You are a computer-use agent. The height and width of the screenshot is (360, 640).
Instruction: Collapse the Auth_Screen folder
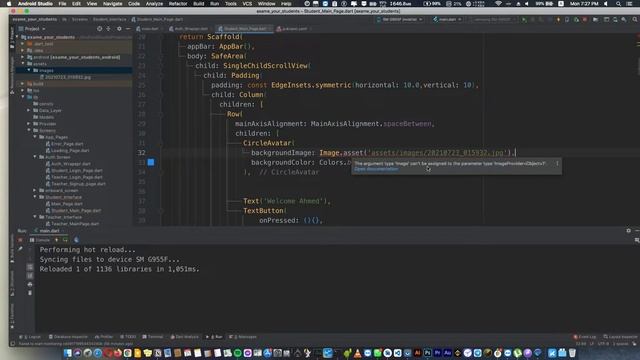tap(35, 157)
